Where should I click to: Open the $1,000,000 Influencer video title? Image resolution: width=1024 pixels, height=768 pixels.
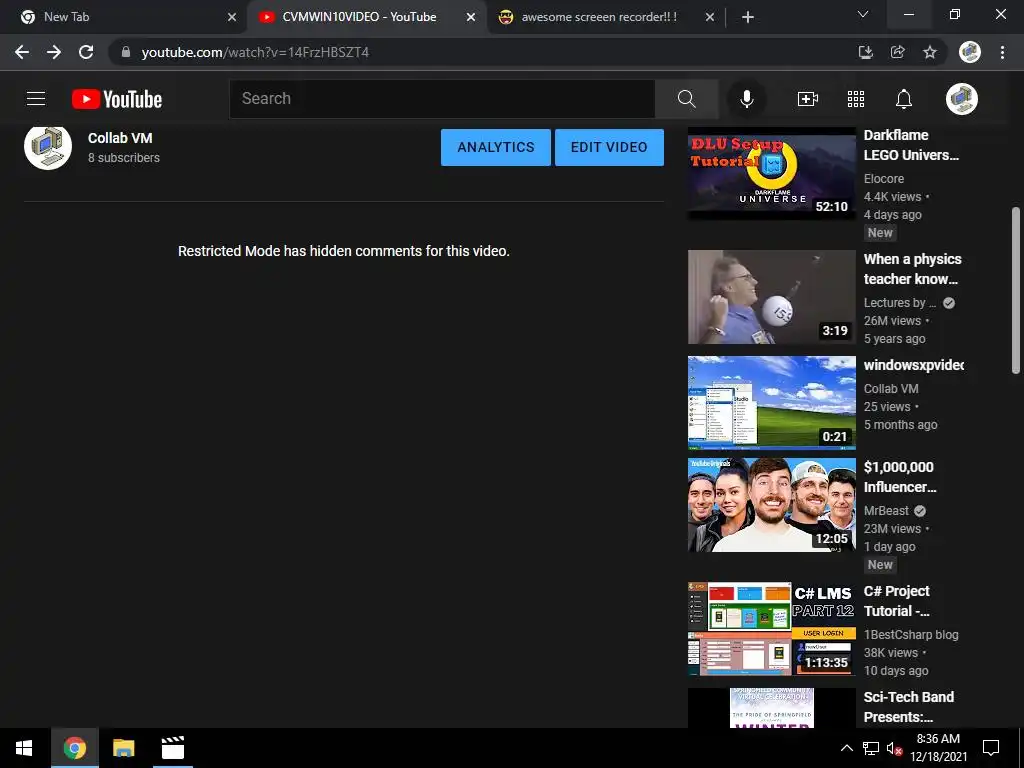900,477
